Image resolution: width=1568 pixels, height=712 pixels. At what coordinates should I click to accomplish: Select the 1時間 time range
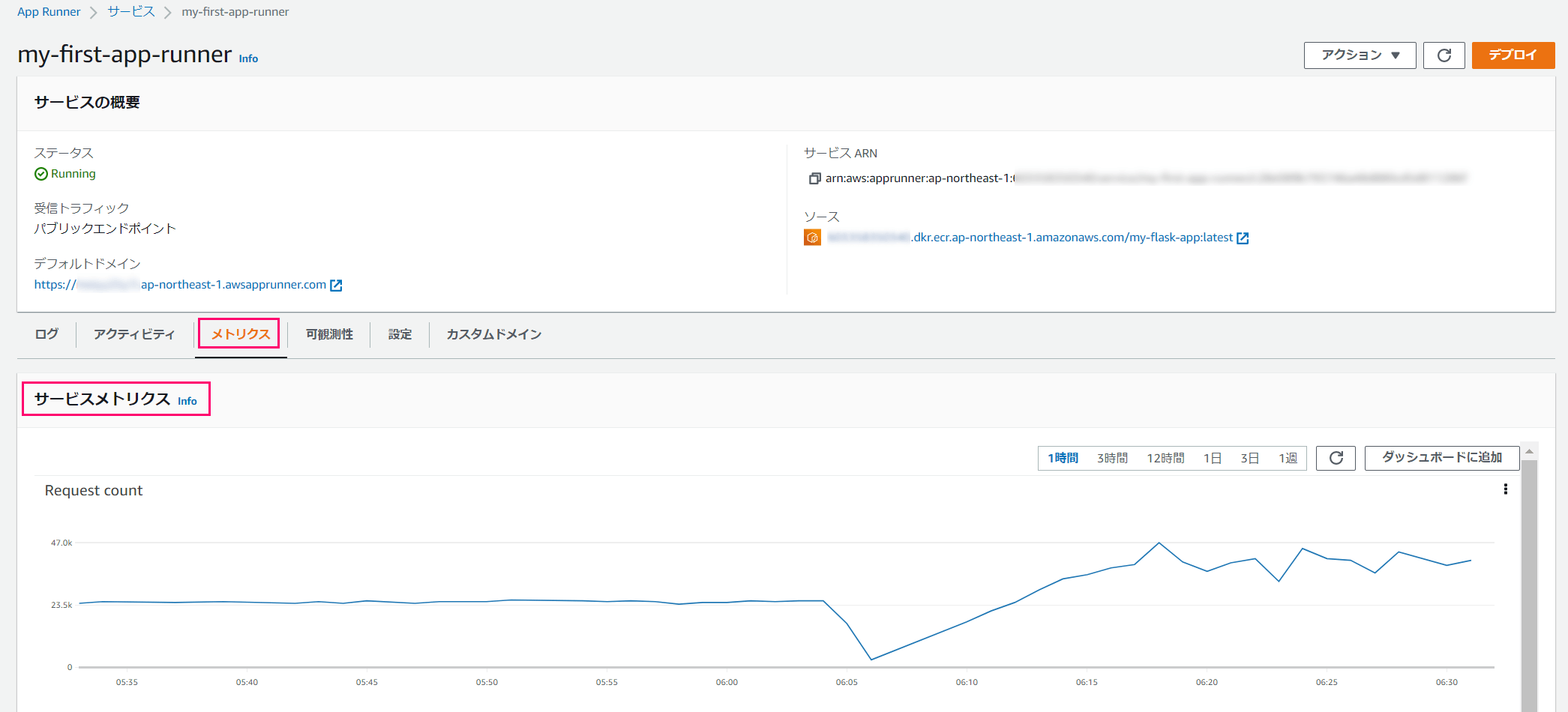[x=1063, y=458]
